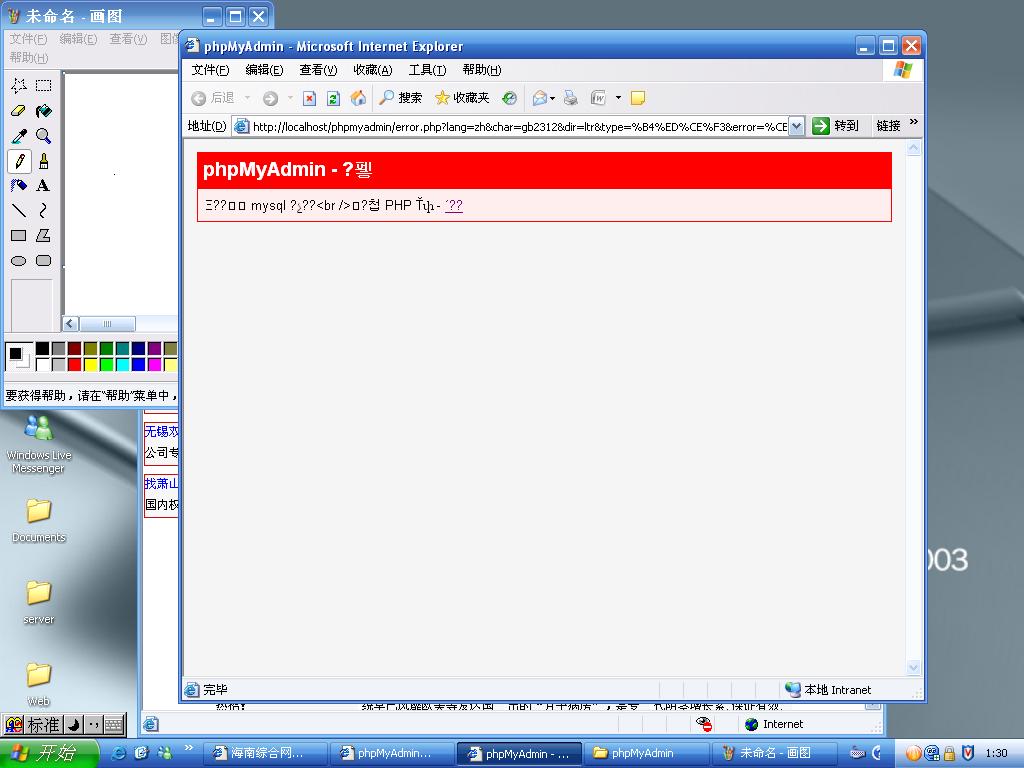Screen dimensions: 1024x768
Task: Click inside the IE address URL field
Action: pyautogui.click(x=519, y=127)
